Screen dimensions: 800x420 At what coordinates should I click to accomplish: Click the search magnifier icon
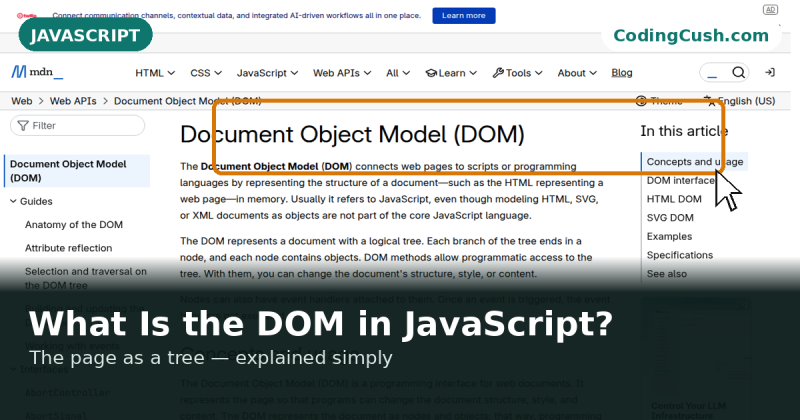[738, 72]
